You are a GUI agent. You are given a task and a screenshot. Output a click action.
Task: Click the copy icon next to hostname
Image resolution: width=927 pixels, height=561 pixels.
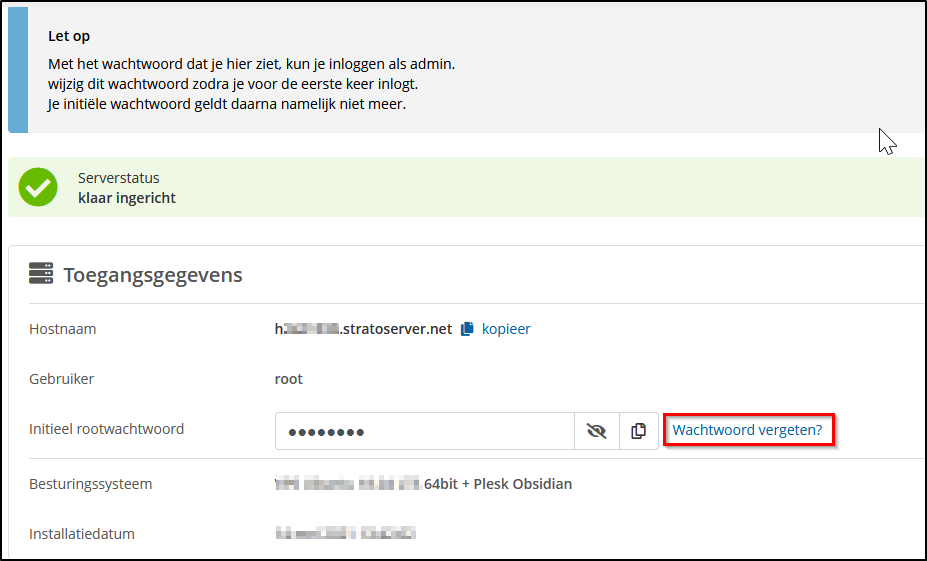467,329
